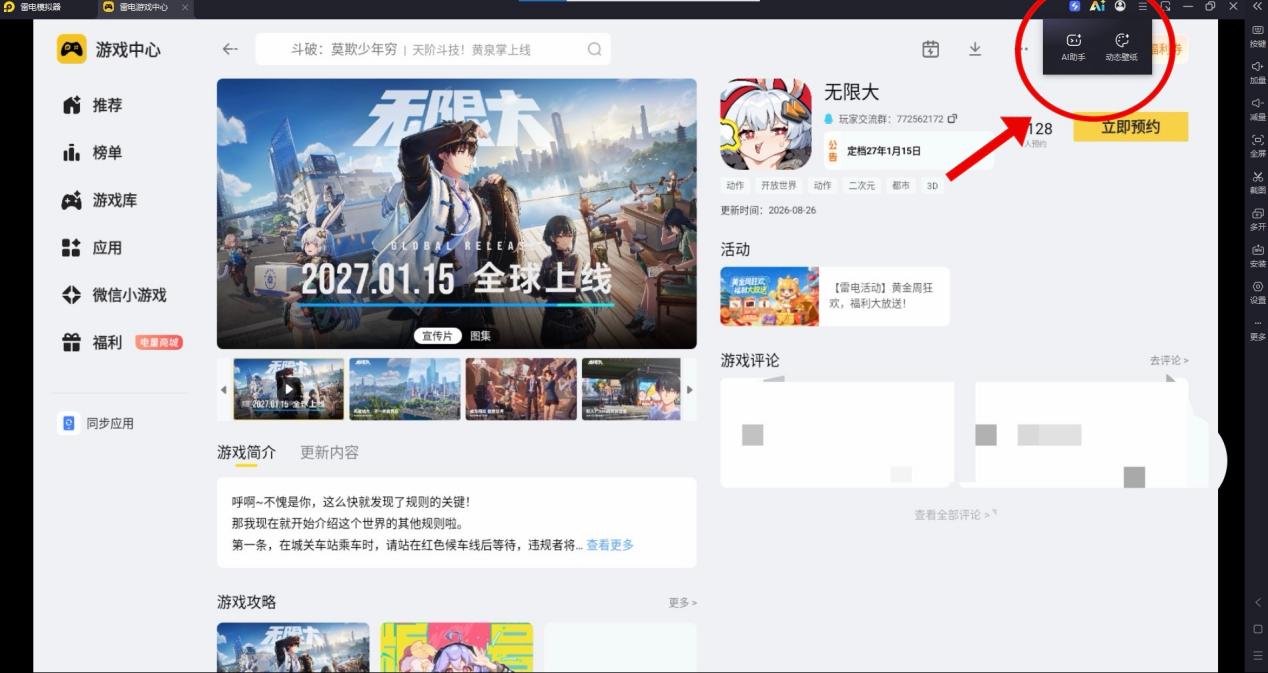This screenshot has width=1268, height=673.
Task: Open the downloads arrow icon
Action: [975, 49]
